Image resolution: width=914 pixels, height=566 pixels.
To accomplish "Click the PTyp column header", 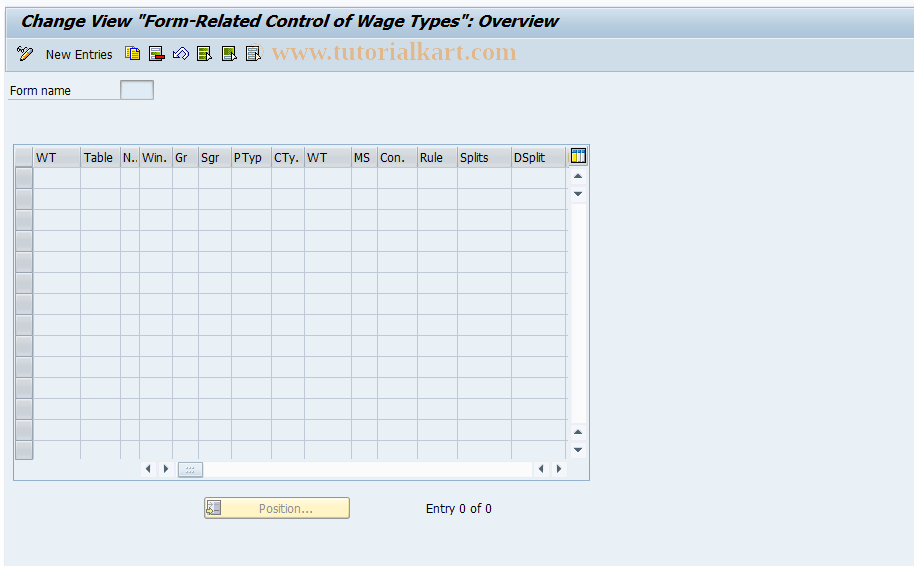I will [x=251, y=157].
